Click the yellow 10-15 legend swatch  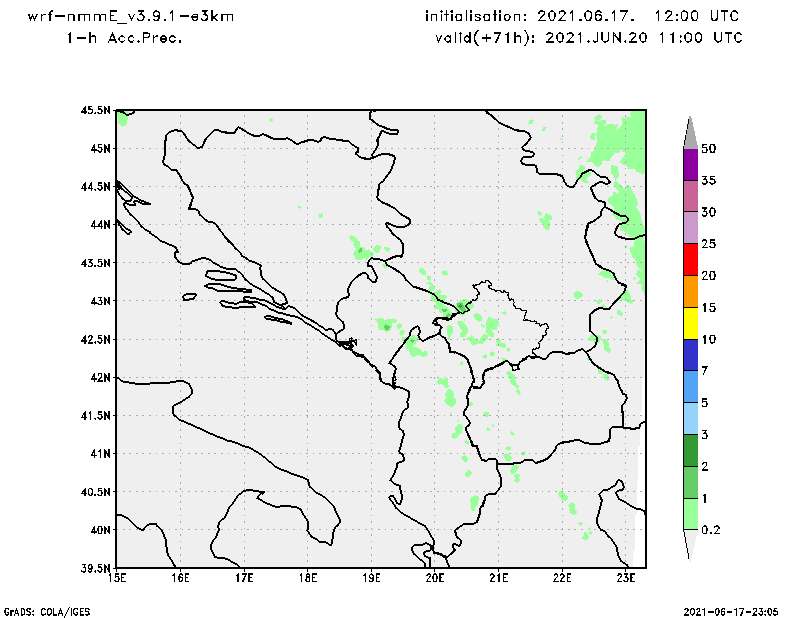(690, 323)
